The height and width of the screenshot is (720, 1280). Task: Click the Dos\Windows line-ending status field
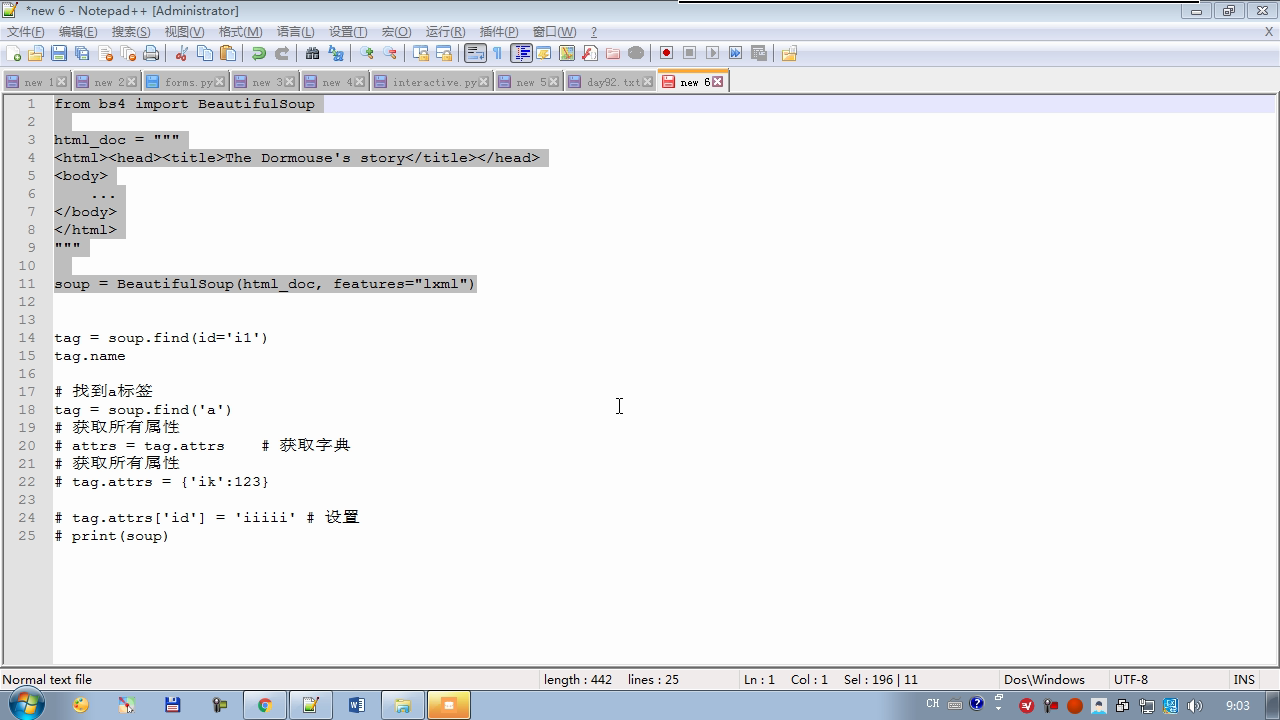(1044, 680)
